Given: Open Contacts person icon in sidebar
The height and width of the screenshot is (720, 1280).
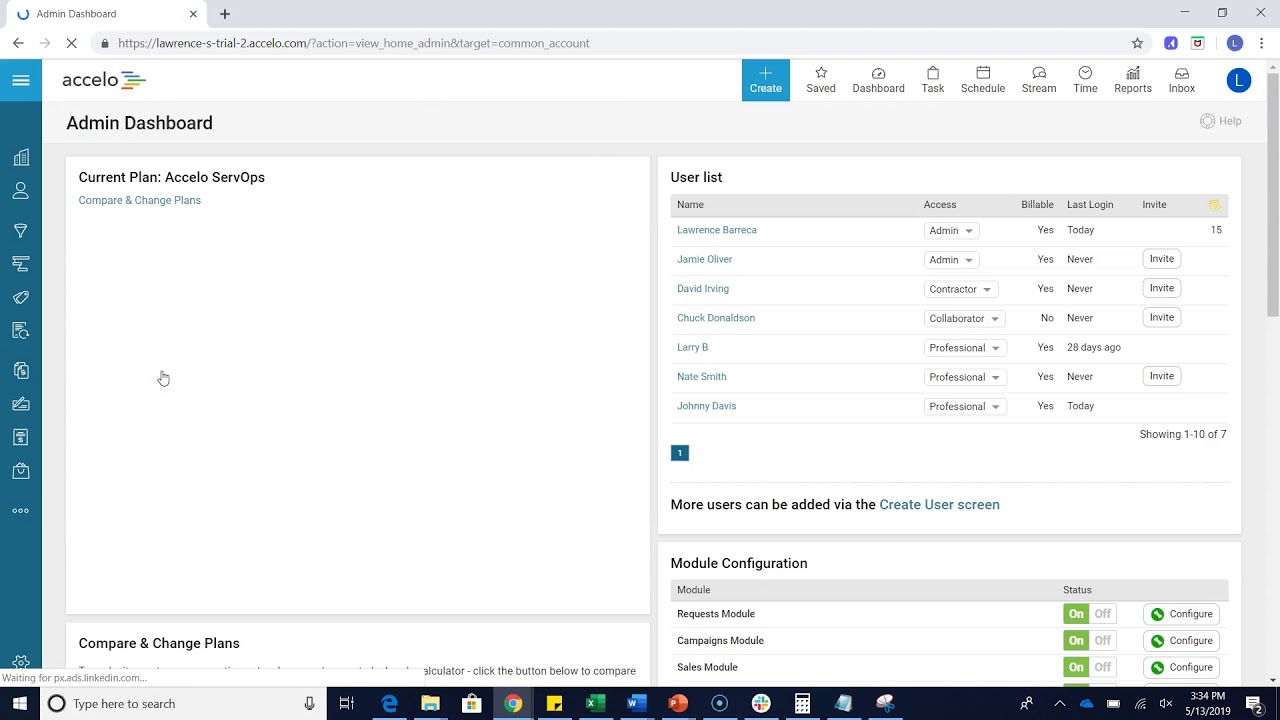Looking at the screenshot, I should click(21, 191).
